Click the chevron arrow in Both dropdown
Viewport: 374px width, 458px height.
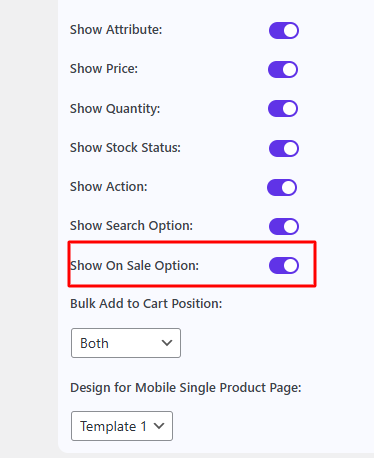click(x=167, y=343)
